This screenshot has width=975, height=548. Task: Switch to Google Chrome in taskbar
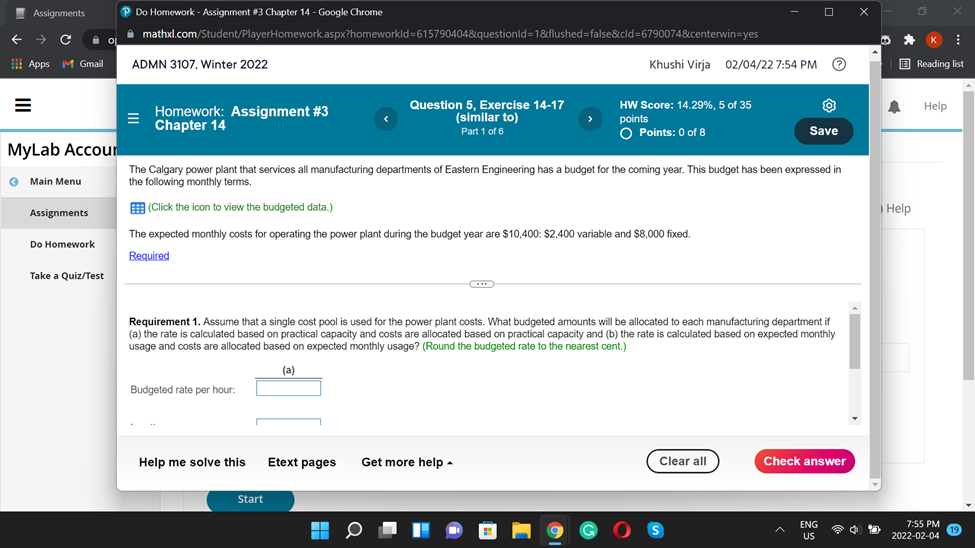click(x=555, y=531)
